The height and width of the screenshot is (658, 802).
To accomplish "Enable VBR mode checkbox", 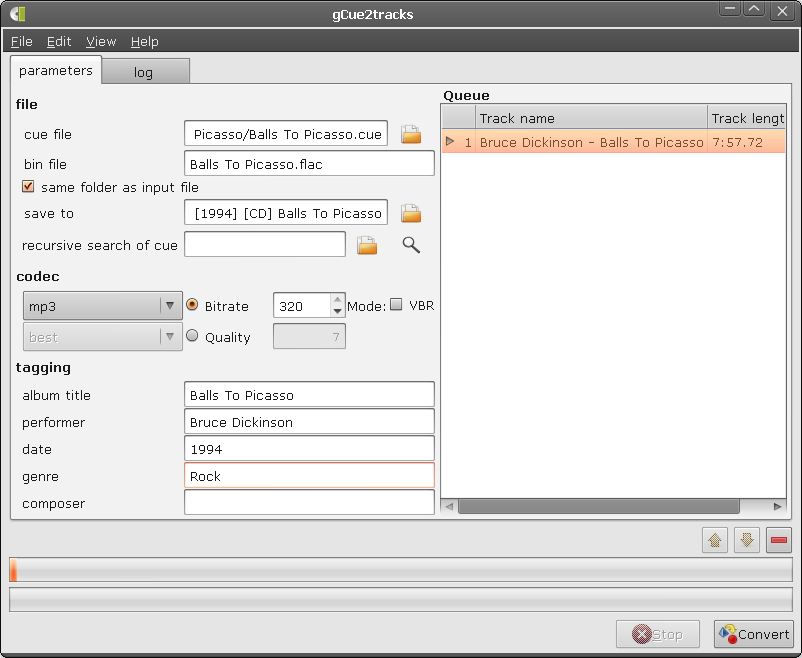I will click(396, 304).
